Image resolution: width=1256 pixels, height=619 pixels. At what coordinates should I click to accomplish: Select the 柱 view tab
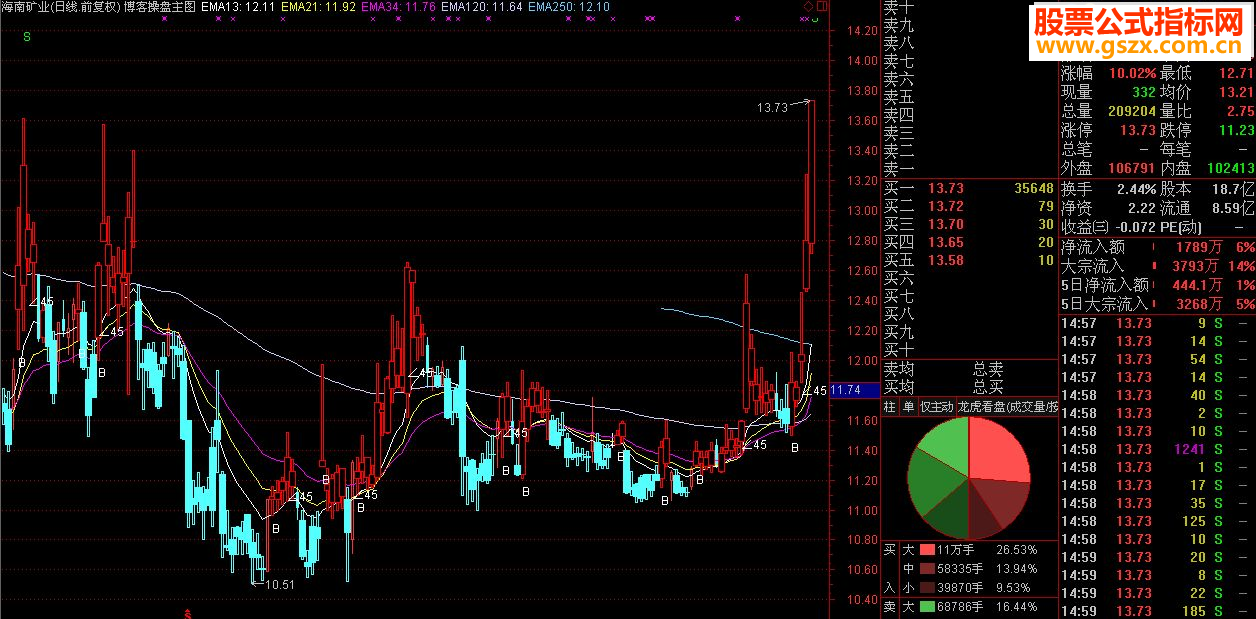890,407
